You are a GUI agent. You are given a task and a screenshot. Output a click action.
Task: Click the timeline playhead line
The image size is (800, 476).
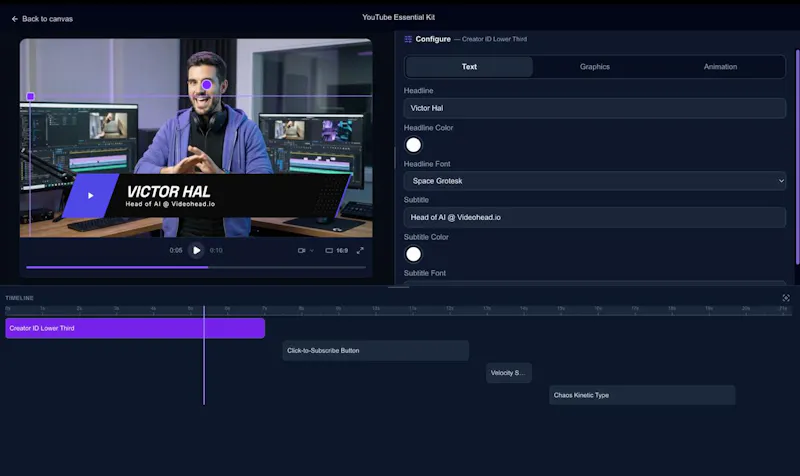click(204, 357)
